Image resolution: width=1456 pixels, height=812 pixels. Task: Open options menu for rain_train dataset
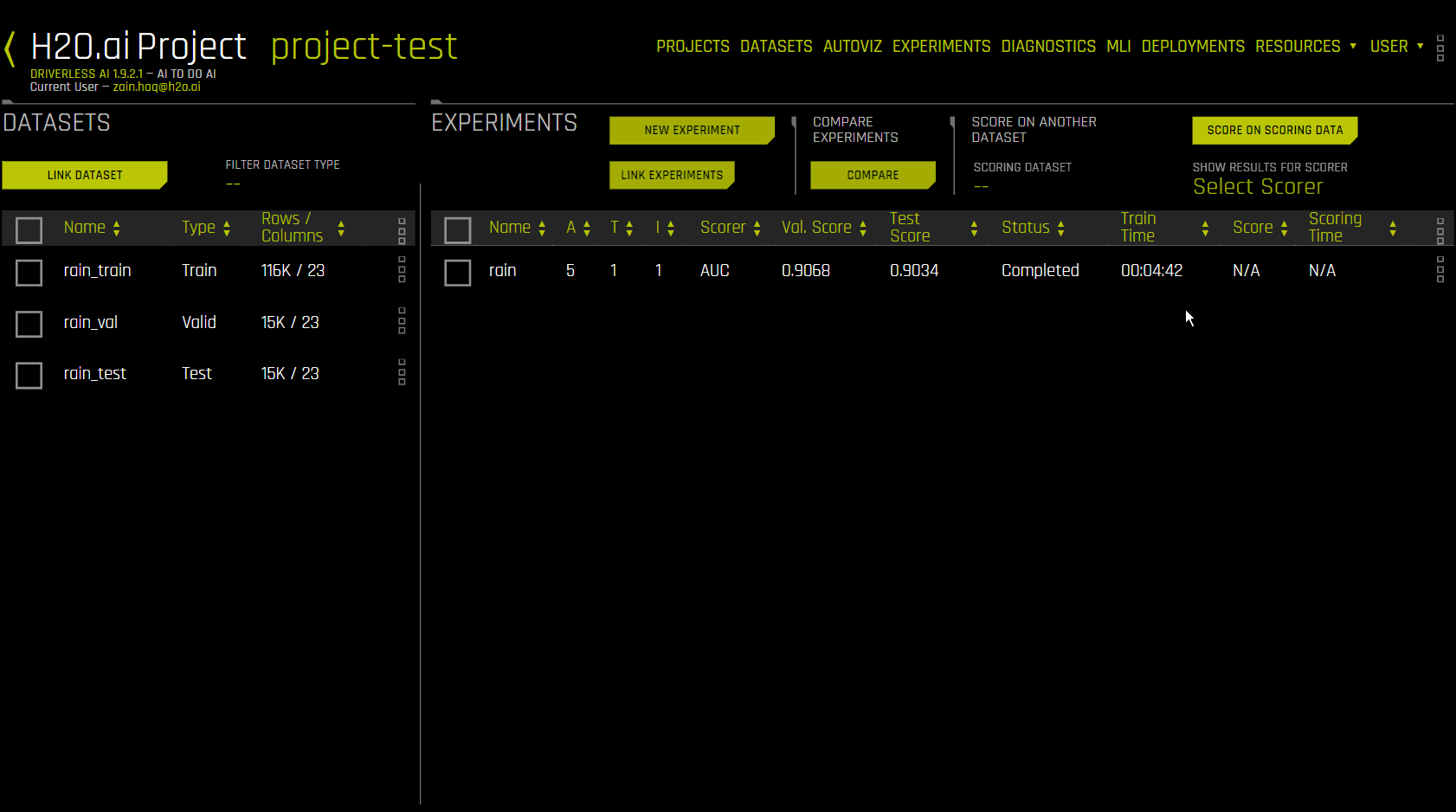tap(402, 270)
